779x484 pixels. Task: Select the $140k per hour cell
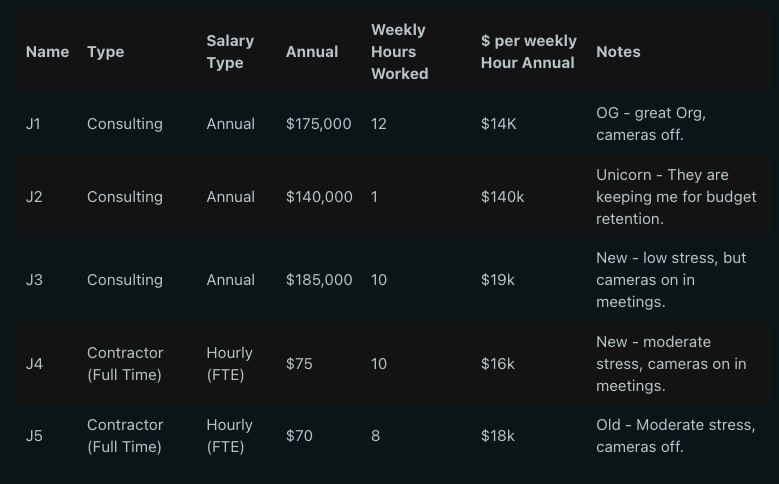point(502,197)
